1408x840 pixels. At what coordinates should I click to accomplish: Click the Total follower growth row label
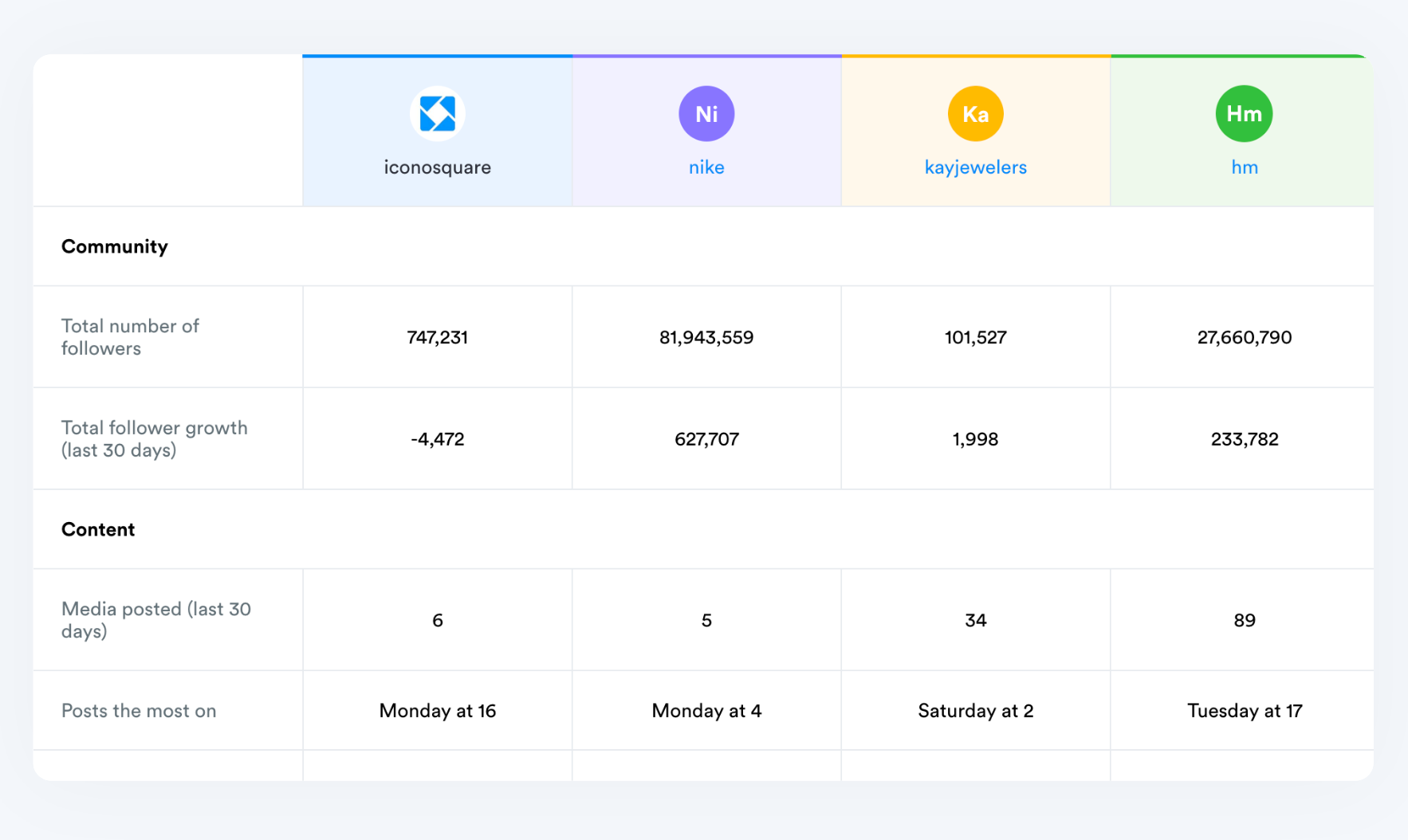click(154, 438)
